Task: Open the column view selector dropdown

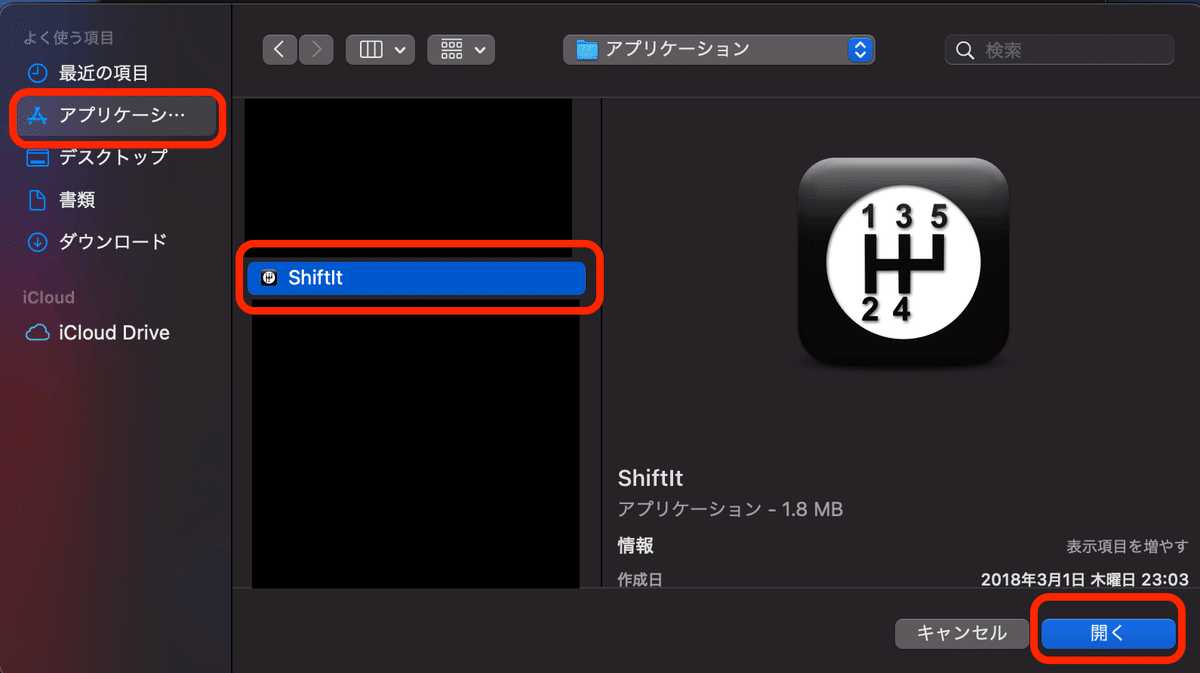Action: pos(380,50)
